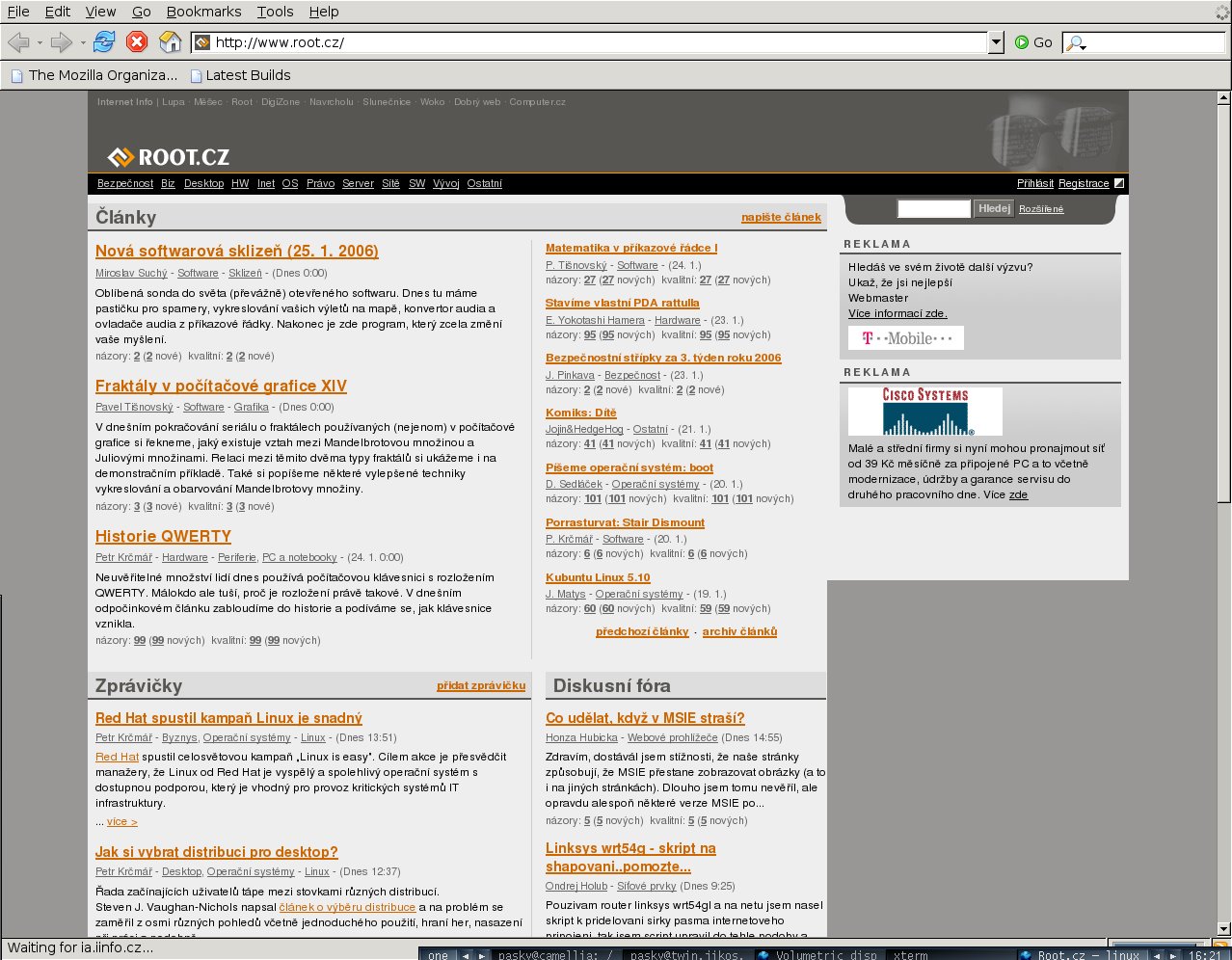Open The Mozilla Organiza... bookmark

click(94, 75)
